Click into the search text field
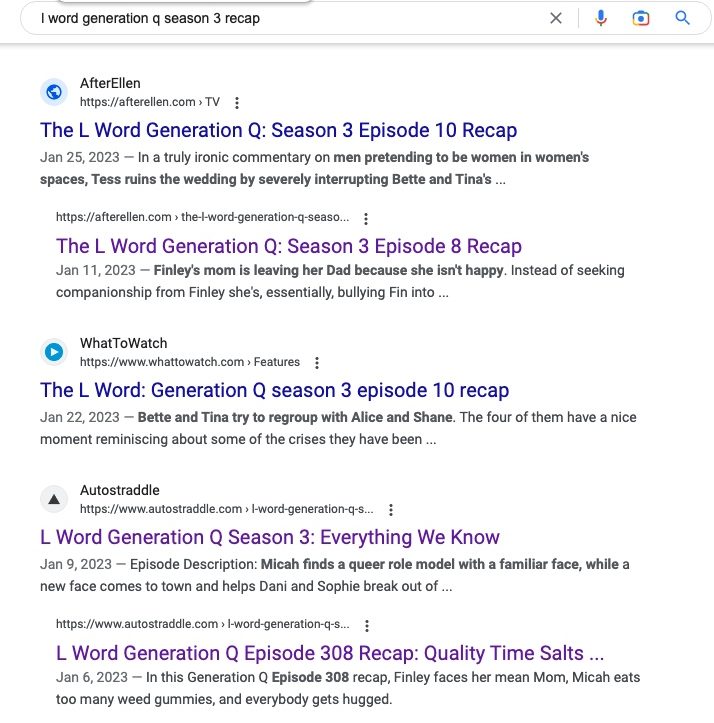 (x=286, y=18)
